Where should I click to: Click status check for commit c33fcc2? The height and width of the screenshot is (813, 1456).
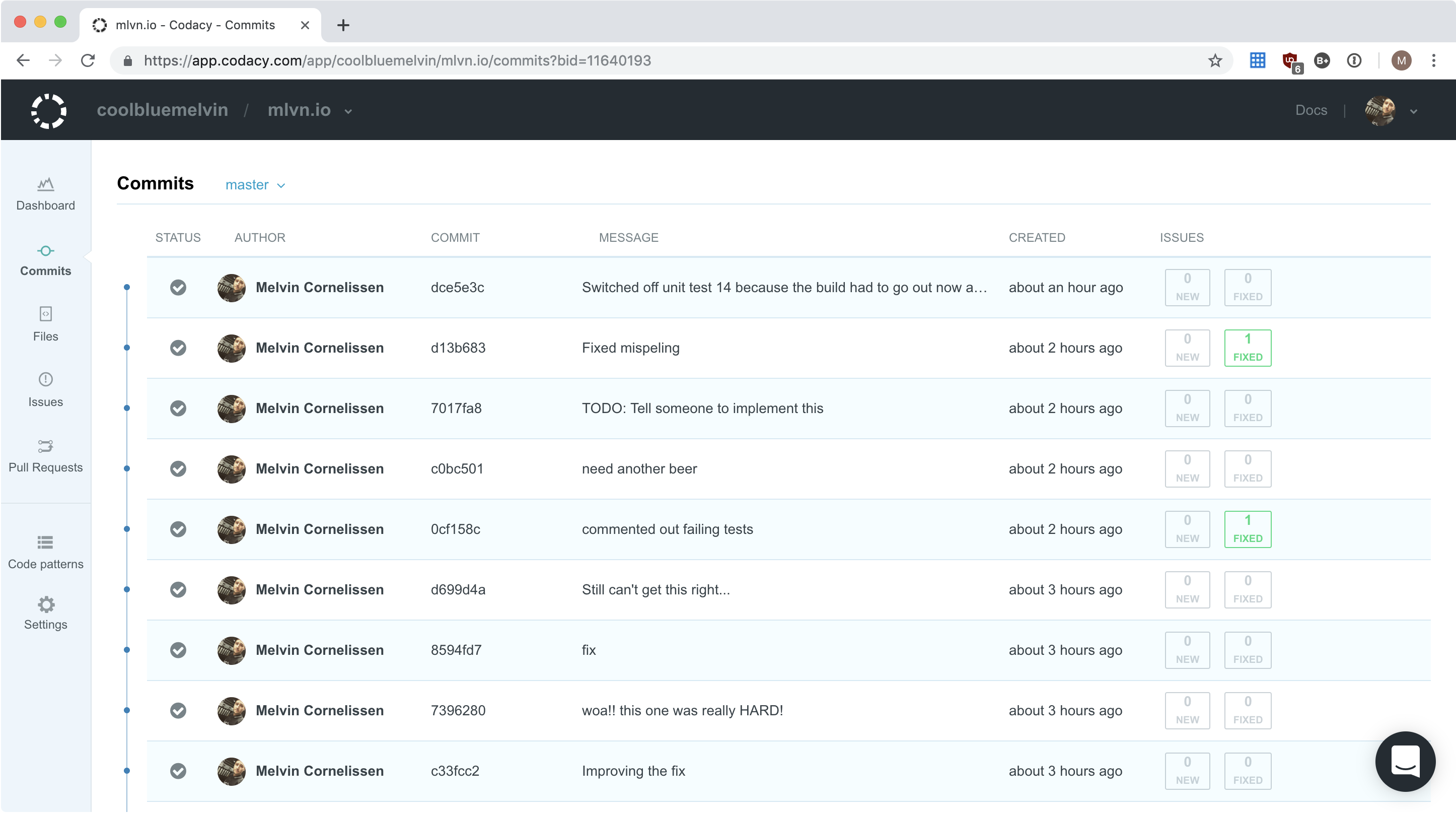178,771
